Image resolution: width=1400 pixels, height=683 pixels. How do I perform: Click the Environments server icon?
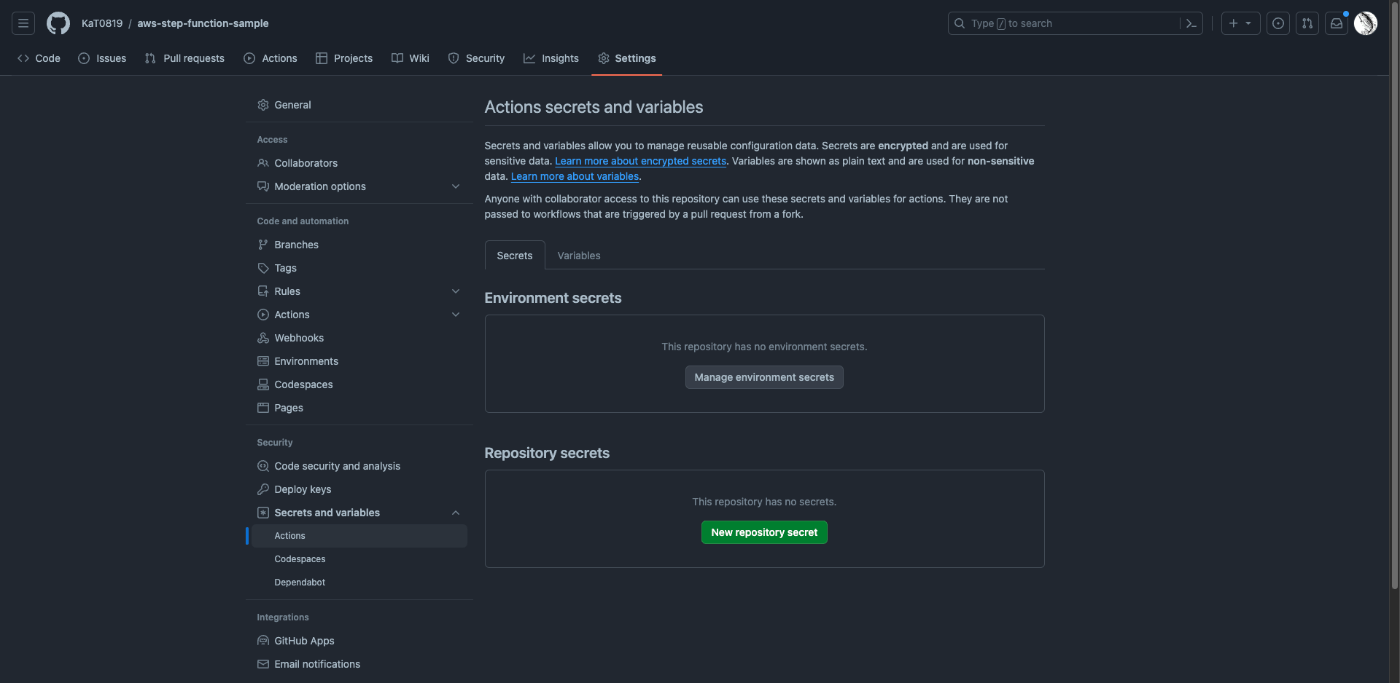[263, 361]
